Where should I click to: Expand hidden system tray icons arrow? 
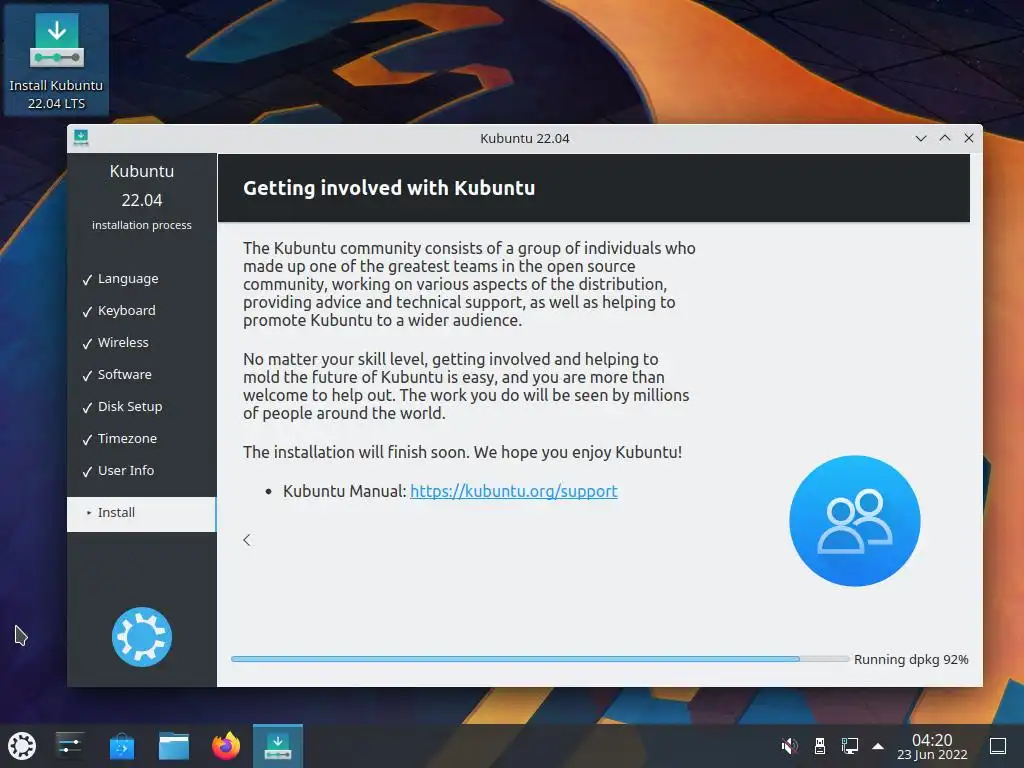[x=878, y=746]
